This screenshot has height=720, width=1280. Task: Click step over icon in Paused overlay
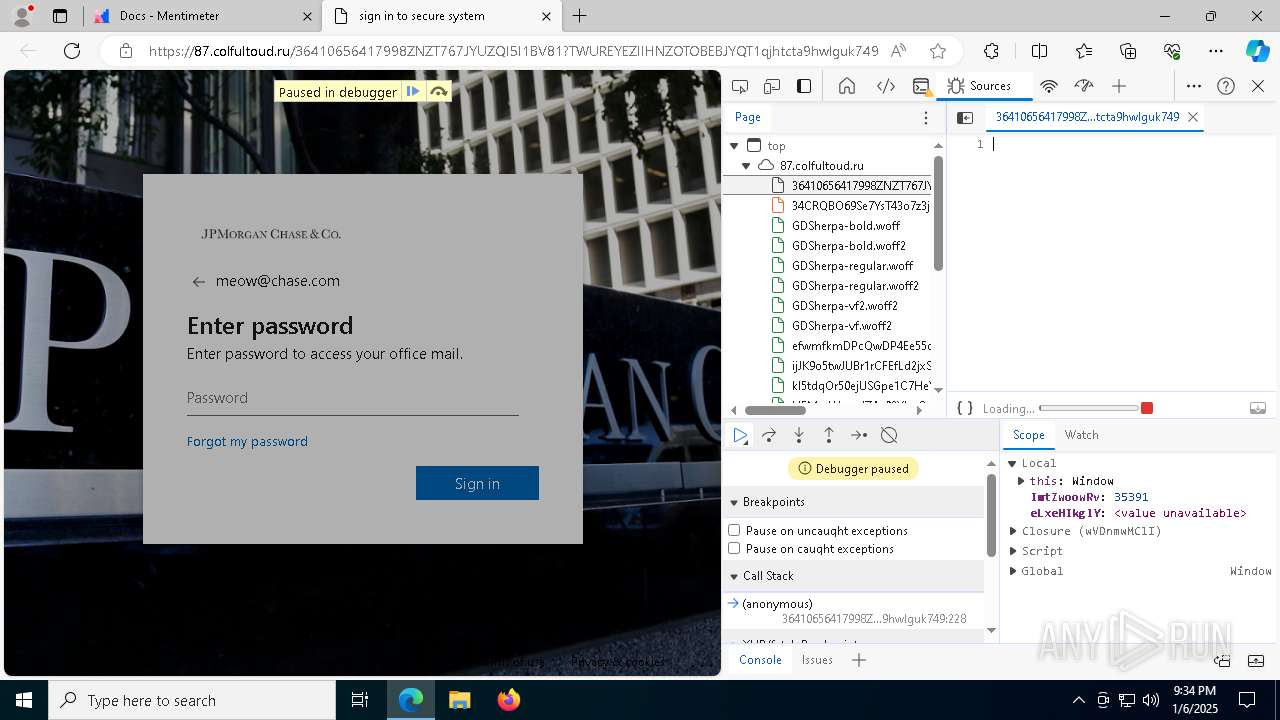[438, 92]
